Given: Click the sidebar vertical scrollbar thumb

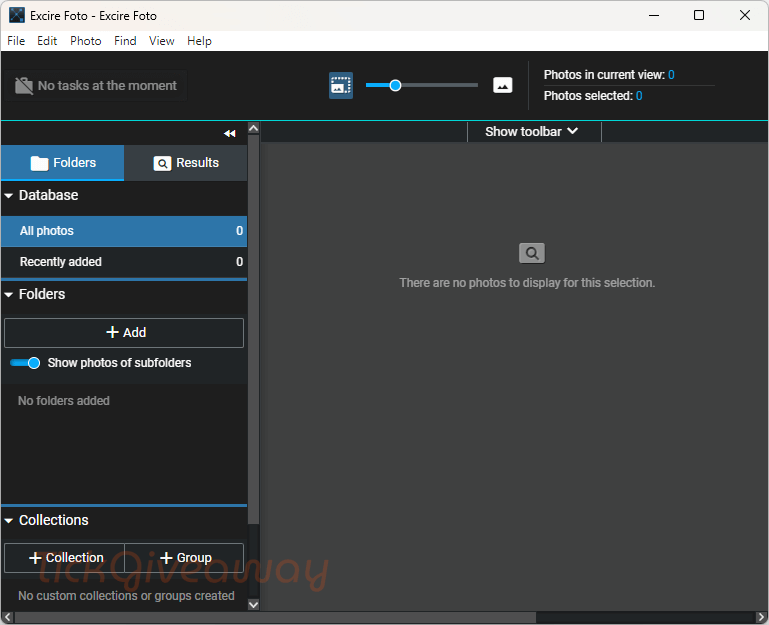Looking at the screenshot, I should pos(254,330).
